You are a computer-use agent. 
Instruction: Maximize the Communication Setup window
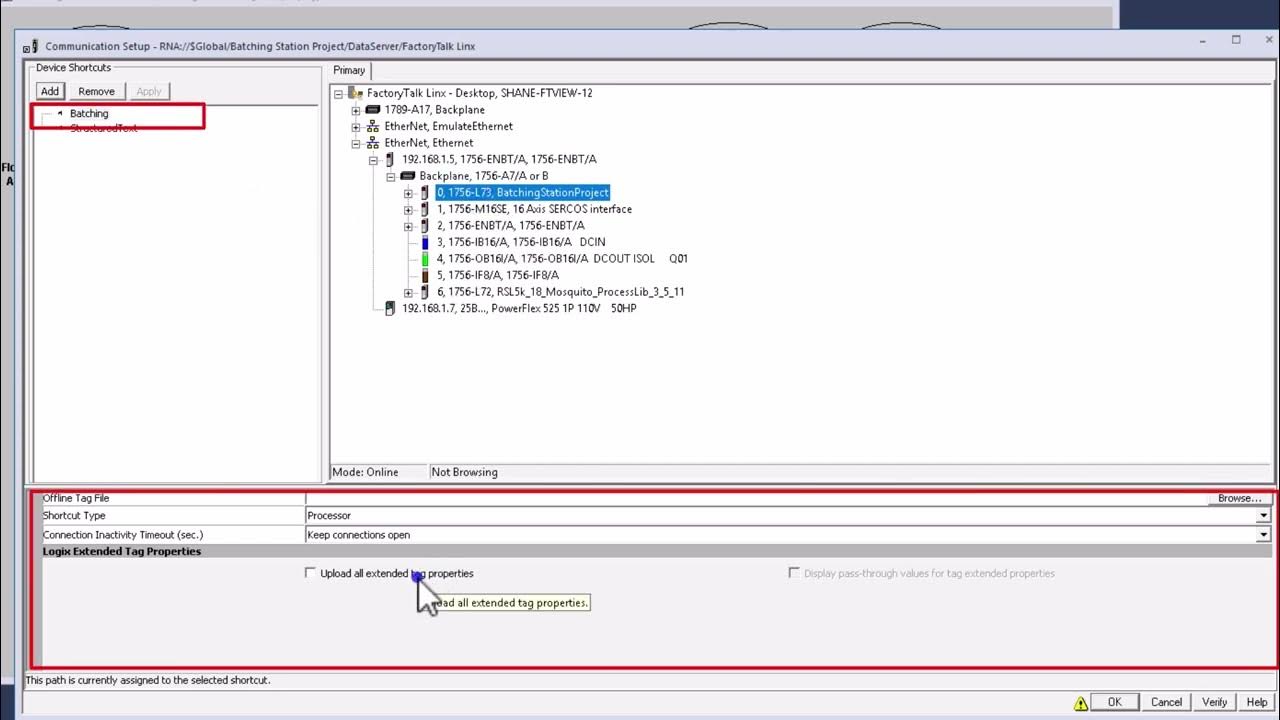1236,40
